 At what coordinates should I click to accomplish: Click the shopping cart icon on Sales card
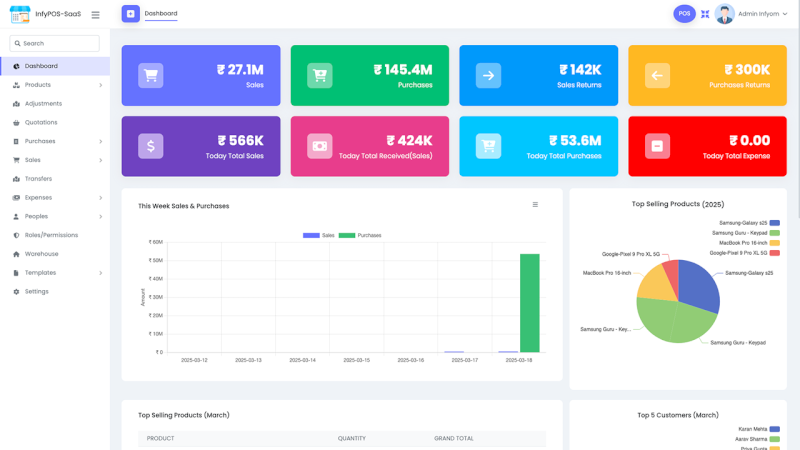point(151,75)
